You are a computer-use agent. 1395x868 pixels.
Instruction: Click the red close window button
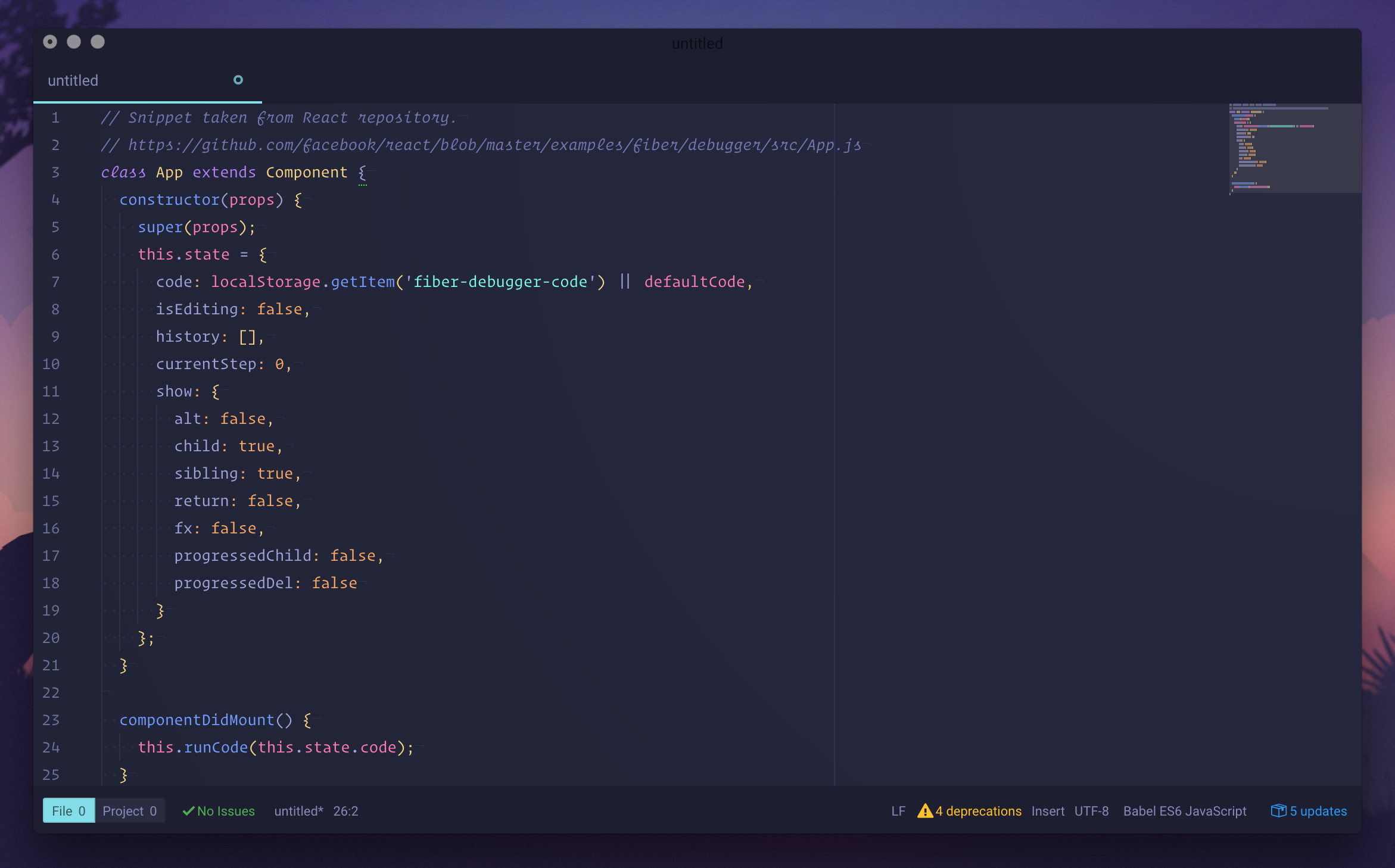click(50, 42)
